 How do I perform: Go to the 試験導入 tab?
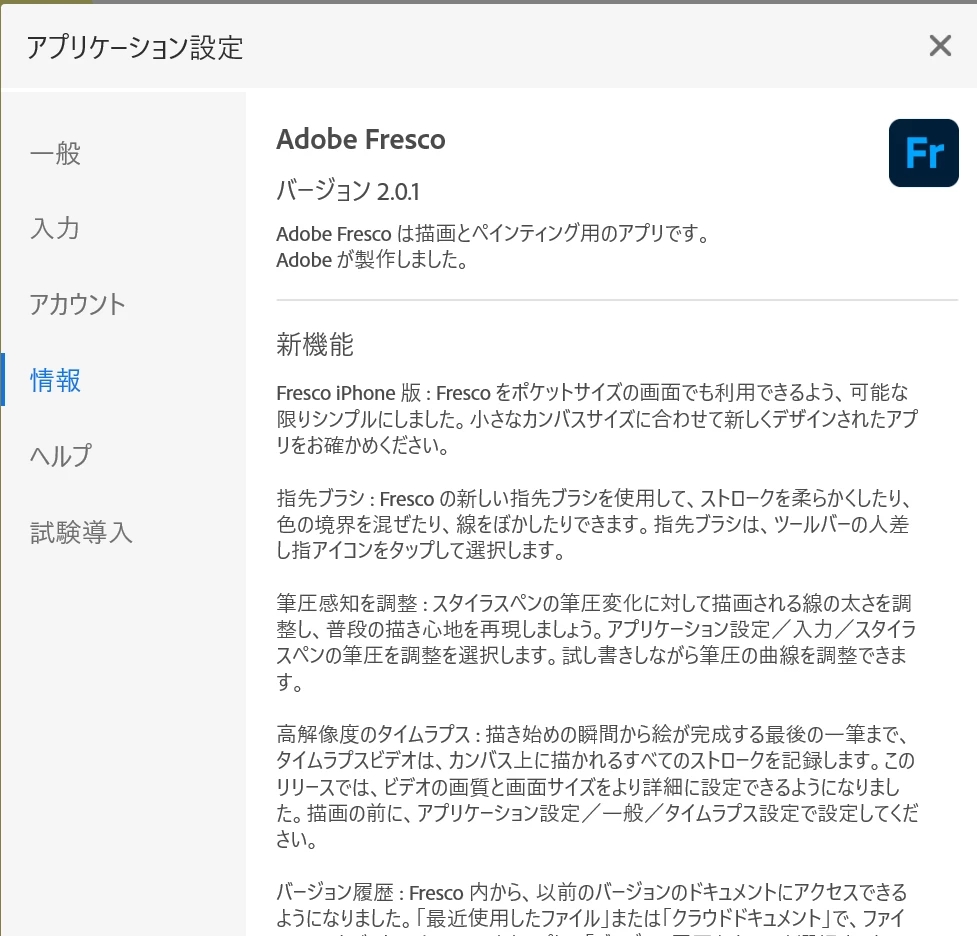point(81,532)
